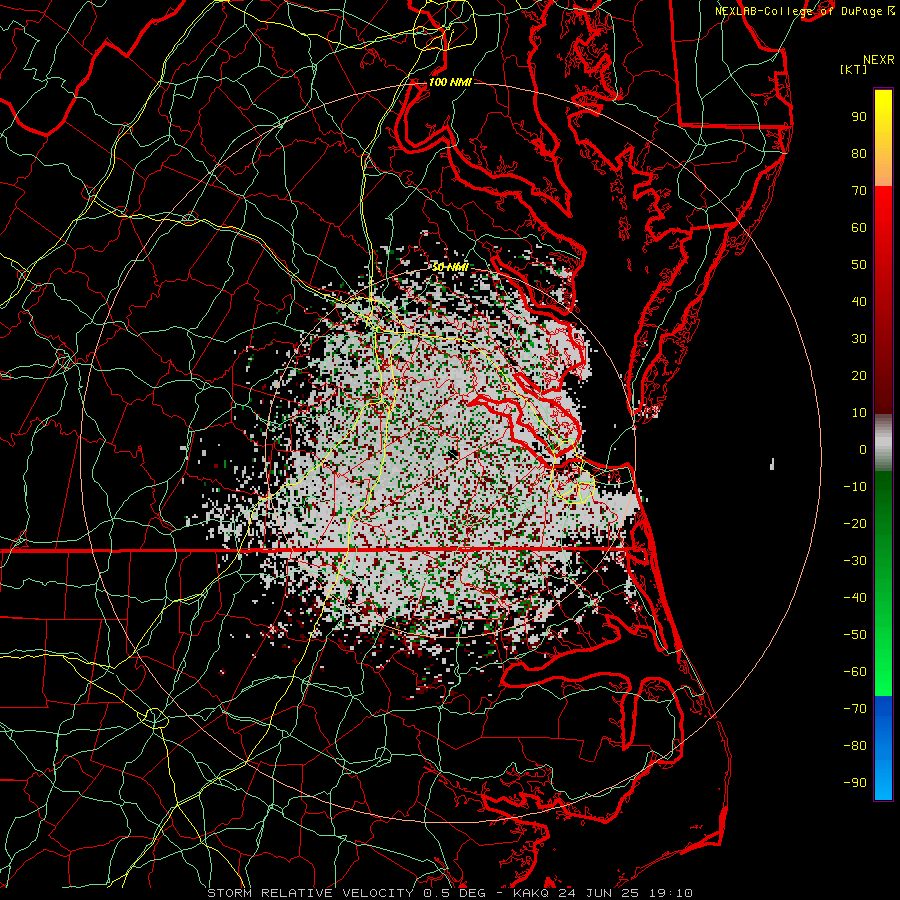Screen dimensions: 900x900
Task: Click the -60 scale value
Action: [x=855, y=672]
